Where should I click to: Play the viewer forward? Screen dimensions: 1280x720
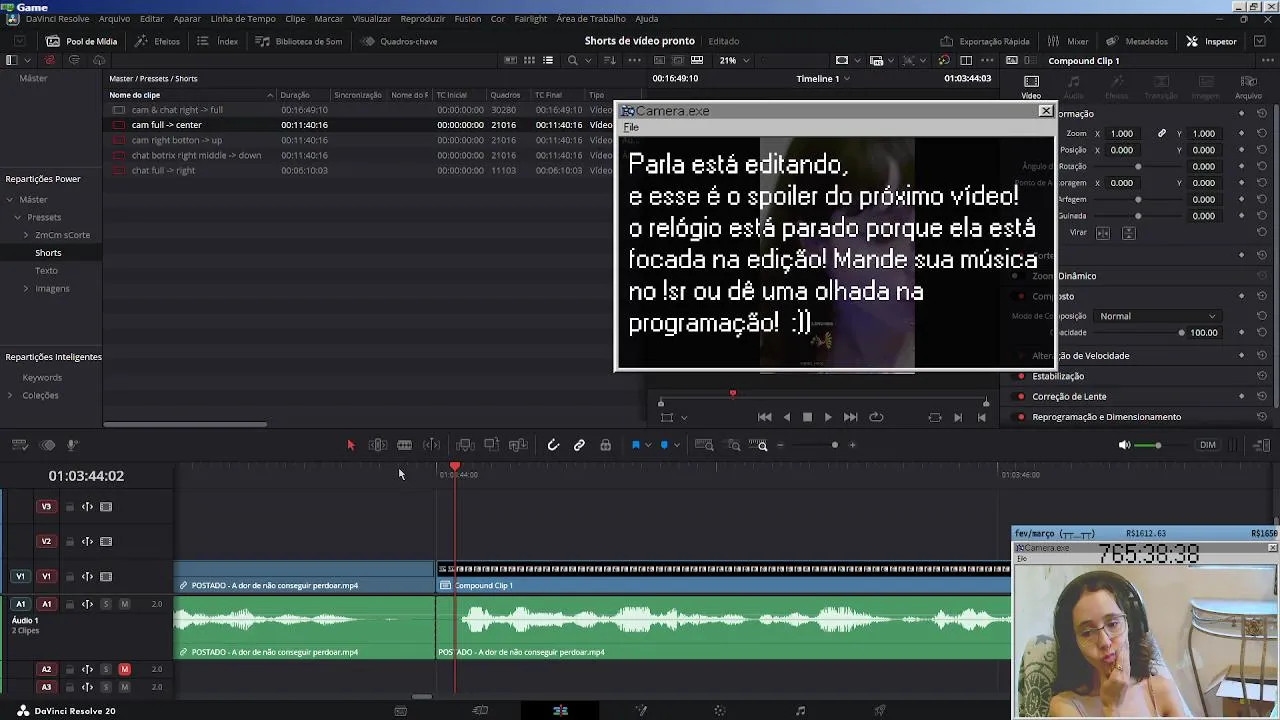(828, 417)
